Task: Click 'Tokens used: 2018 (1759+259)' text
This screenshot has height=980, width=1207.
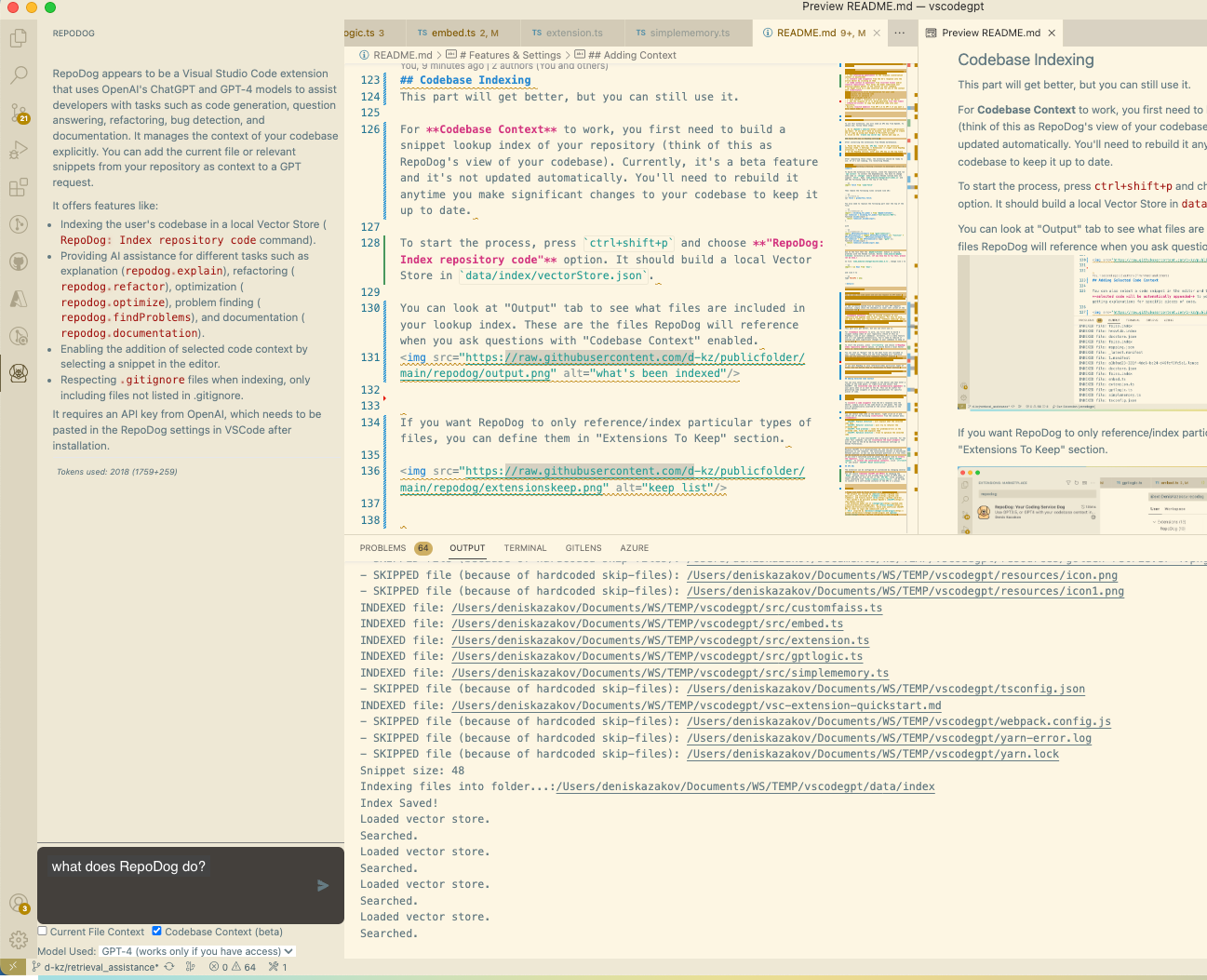Action: [116, 472]
